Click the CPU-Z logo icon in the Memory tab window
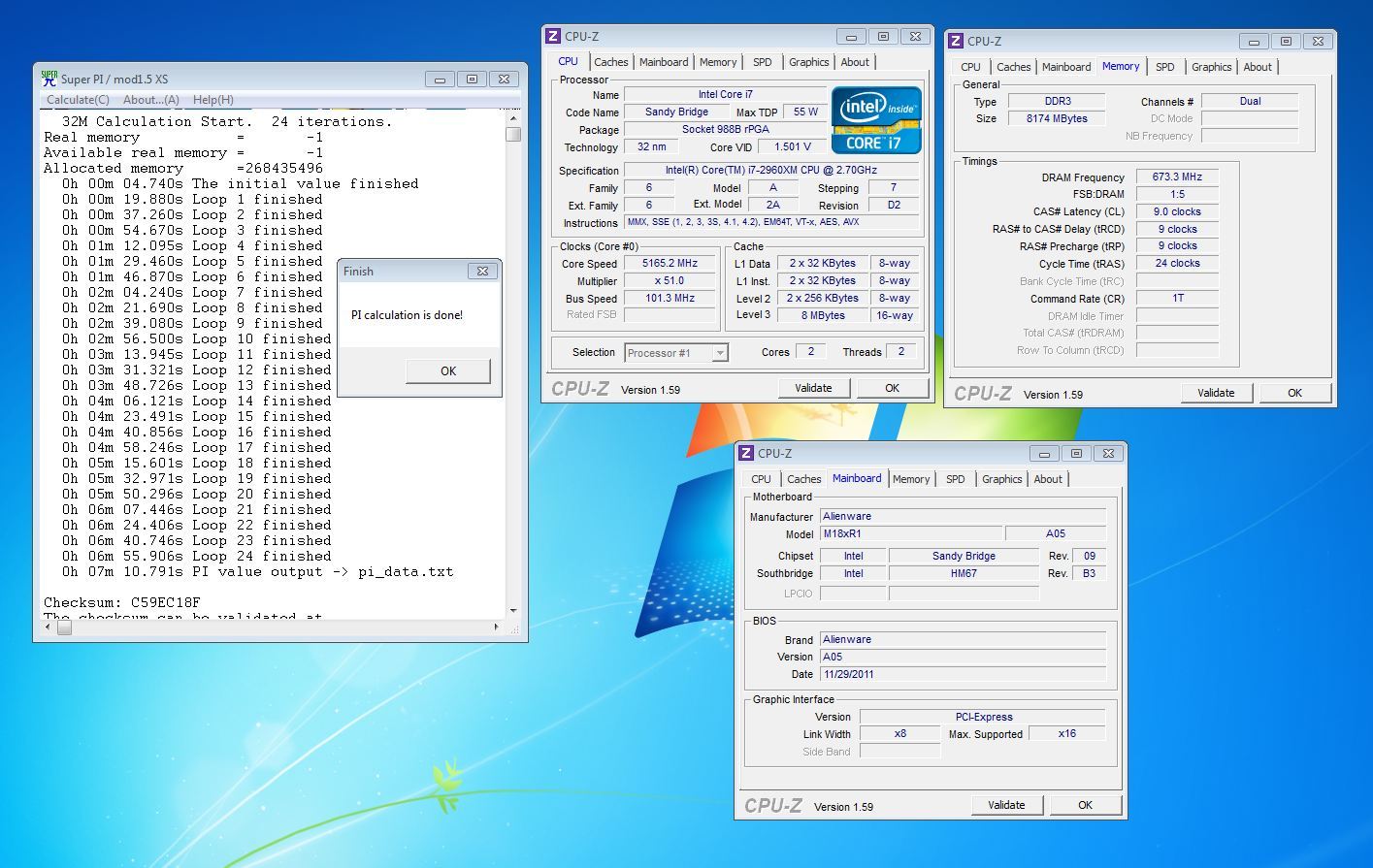The width and height of the screenshot is (1373, 868). point(956,41)
